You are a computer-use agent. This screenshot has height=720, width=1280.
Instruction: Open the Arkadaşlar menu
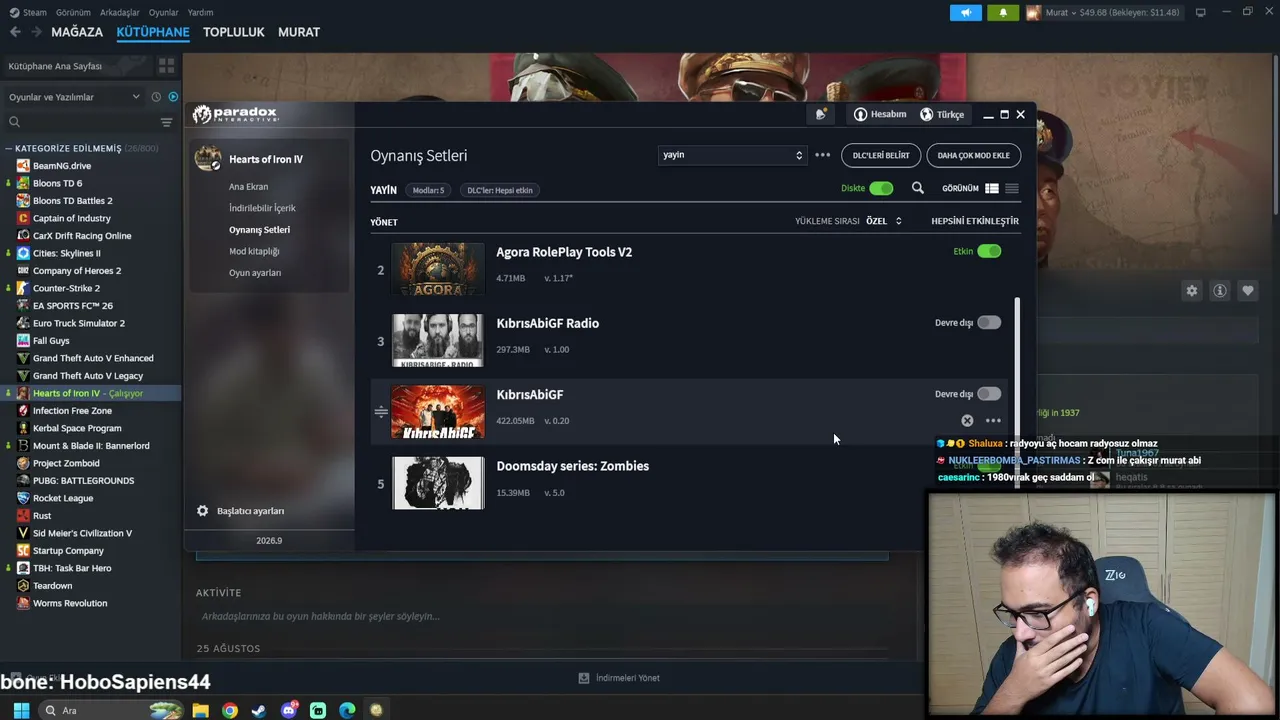[120, 13]
